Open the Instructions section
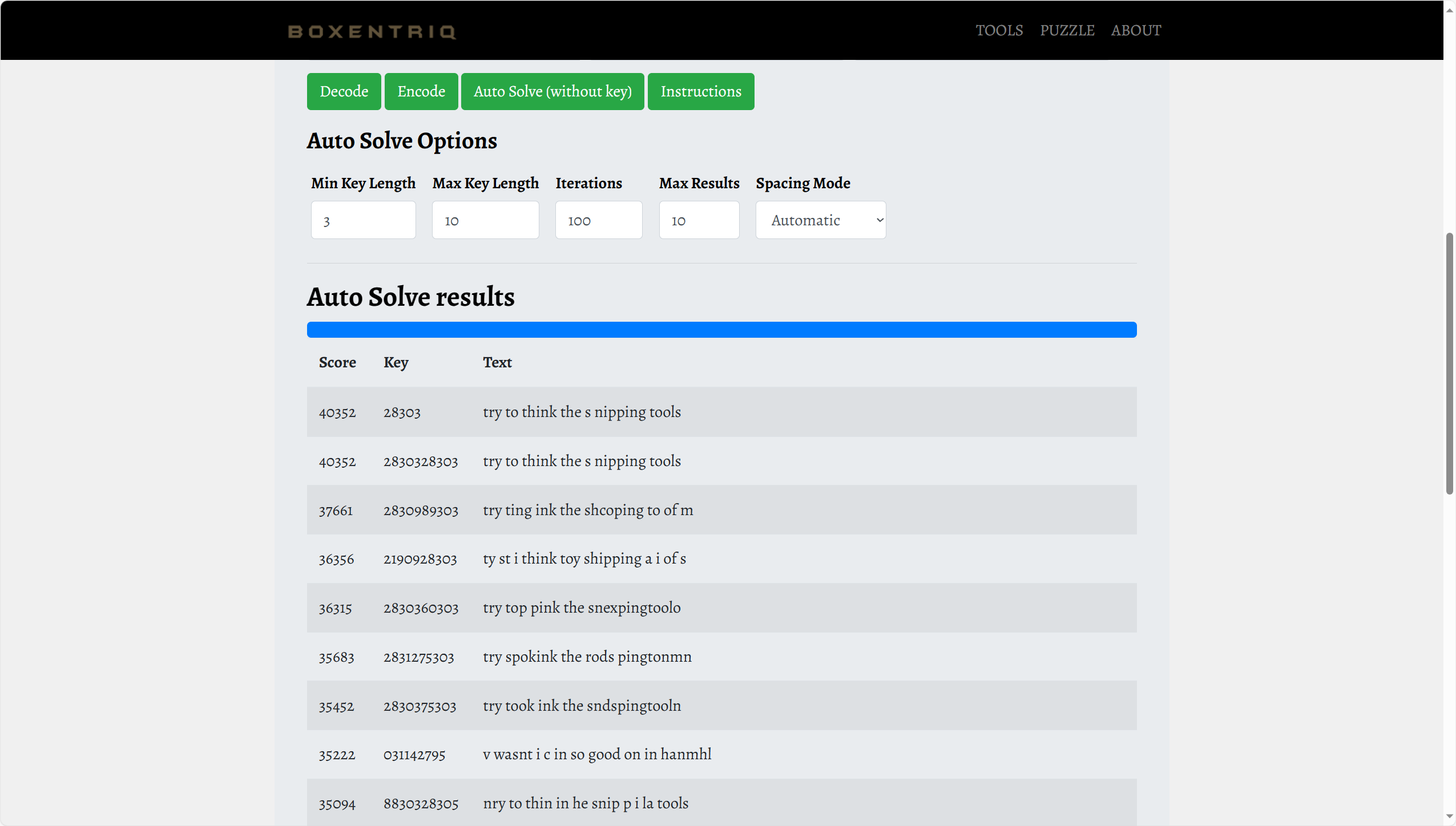The image size is (1456, 826). pyautogui.click(x=700, y=91)
